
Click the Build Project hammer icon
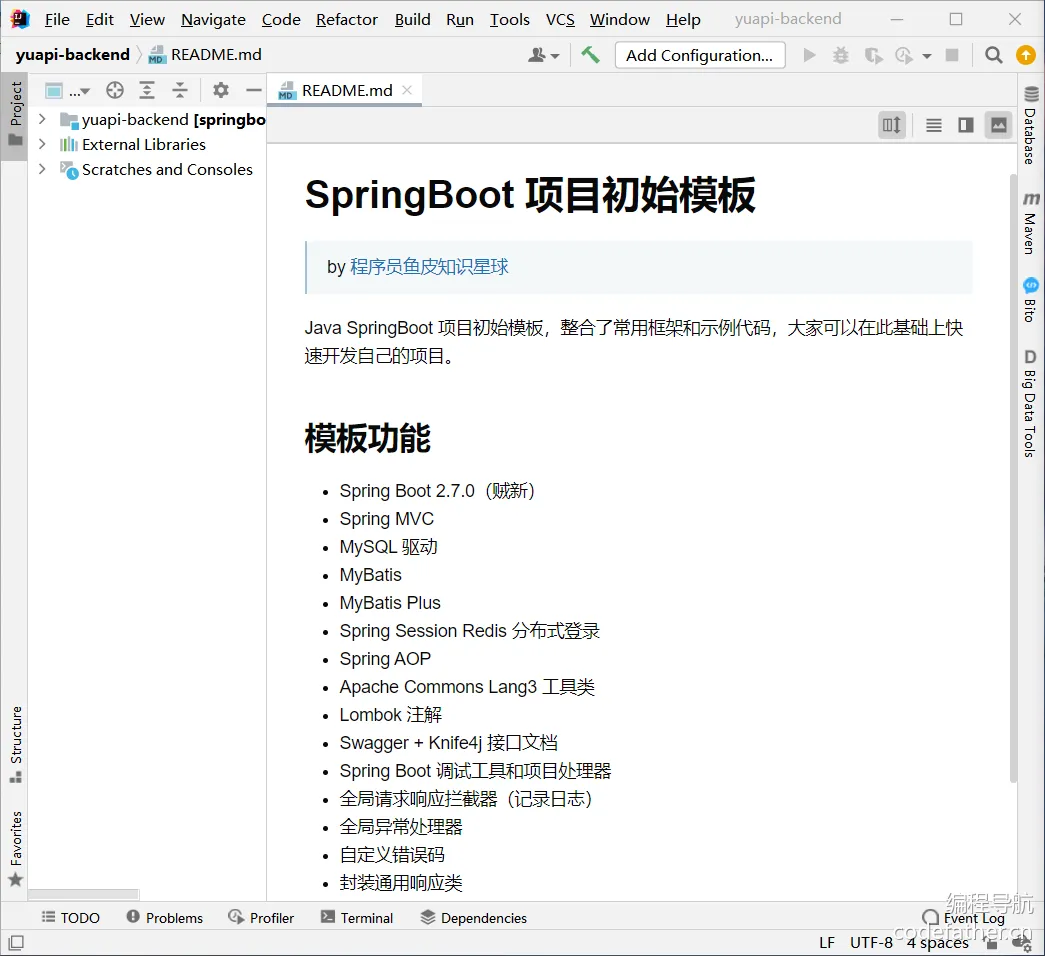(590, 55)
